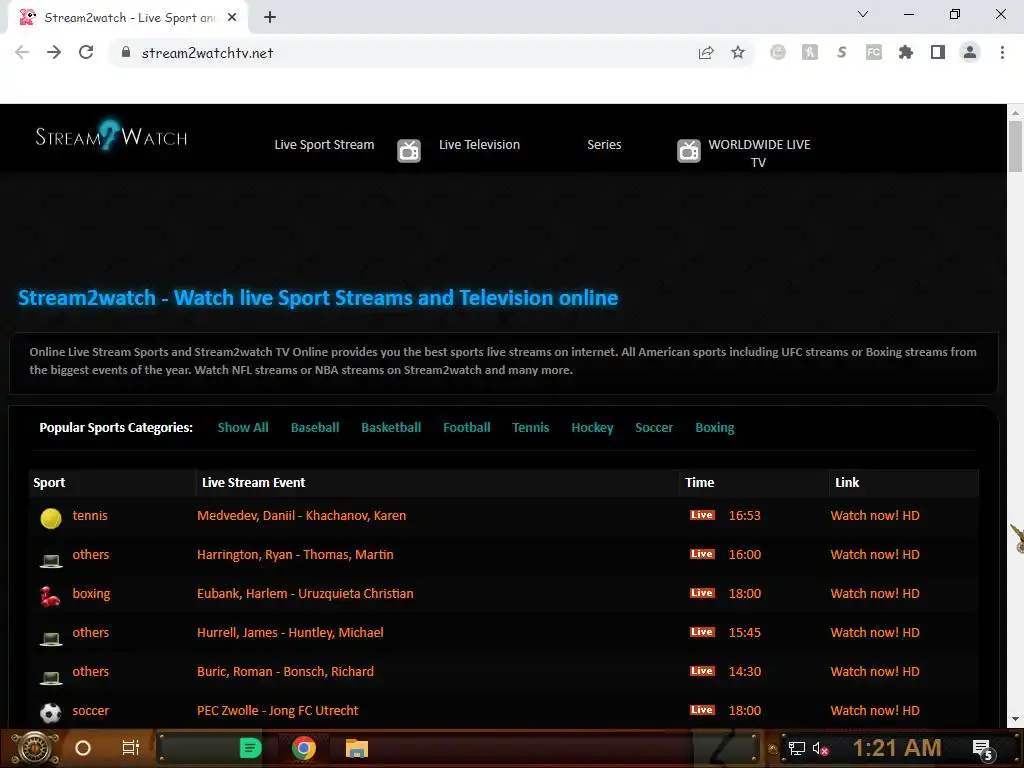Open Live Sport Stream menu
Viewport: 1024px width, 768px height.
pos(324,144)
